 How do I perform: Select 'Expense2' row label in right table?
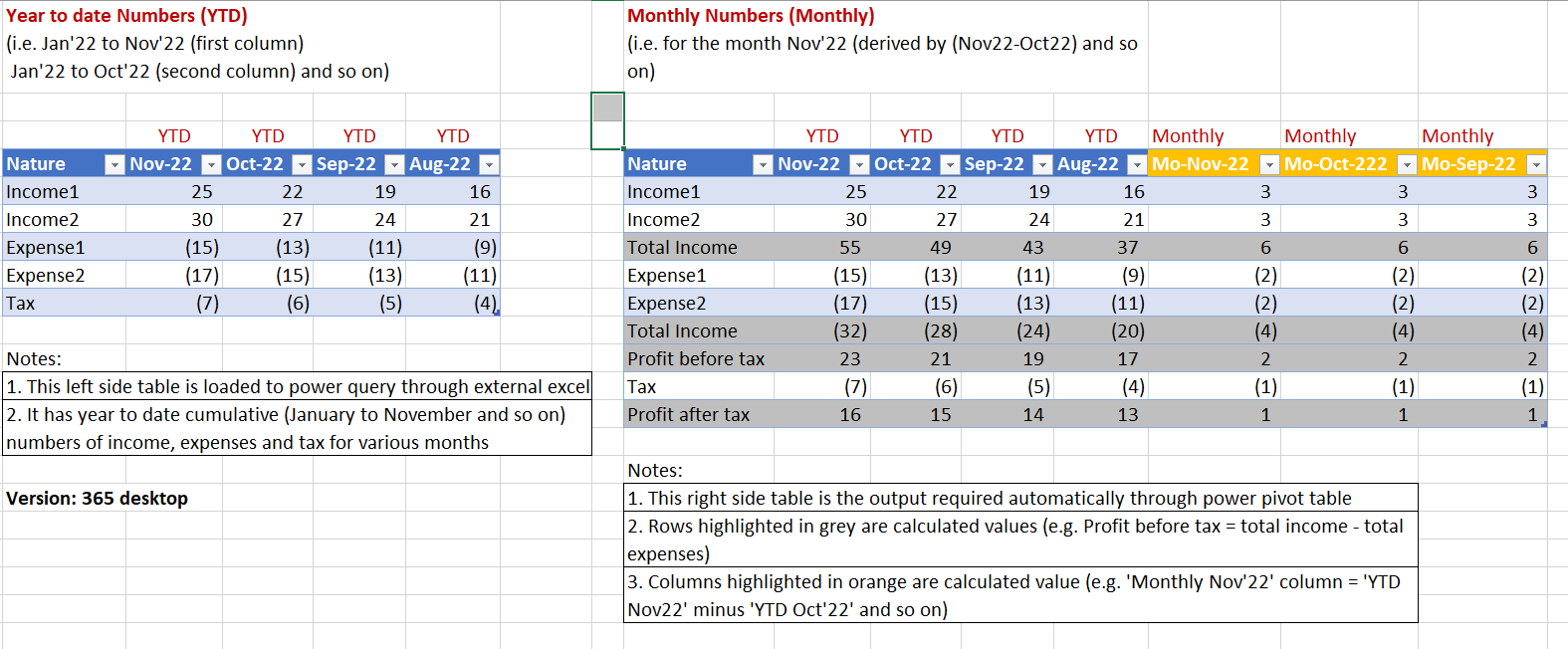tap(666, 304)
